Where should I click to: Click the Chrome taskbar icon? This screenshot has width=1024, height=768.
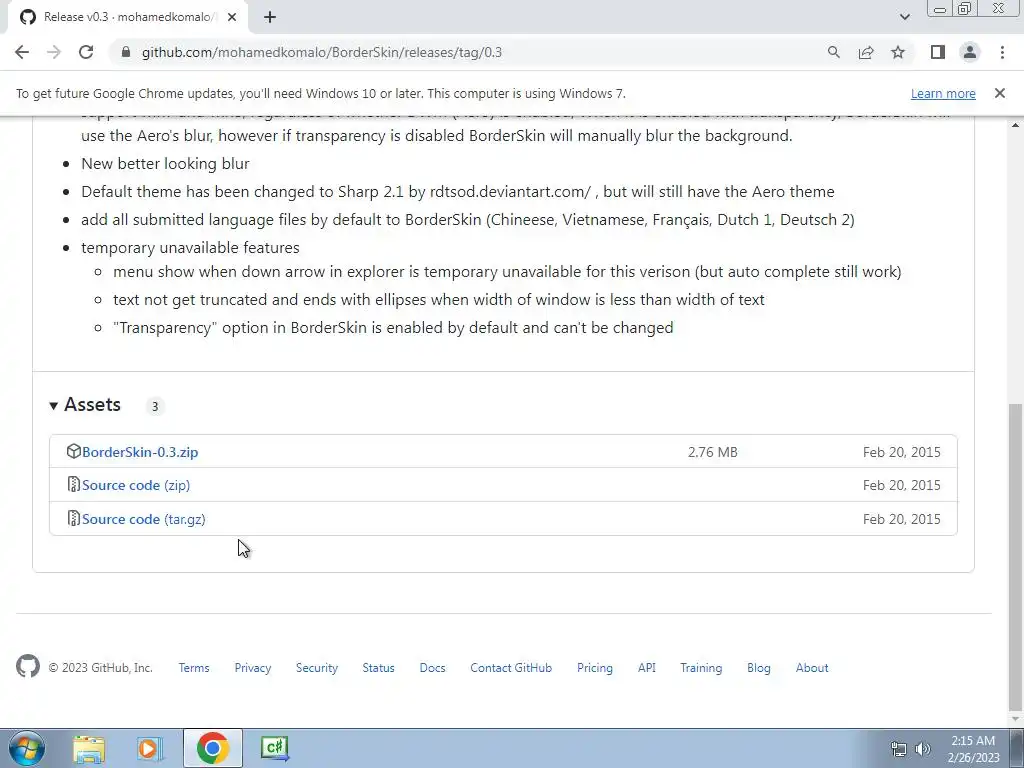212,748
